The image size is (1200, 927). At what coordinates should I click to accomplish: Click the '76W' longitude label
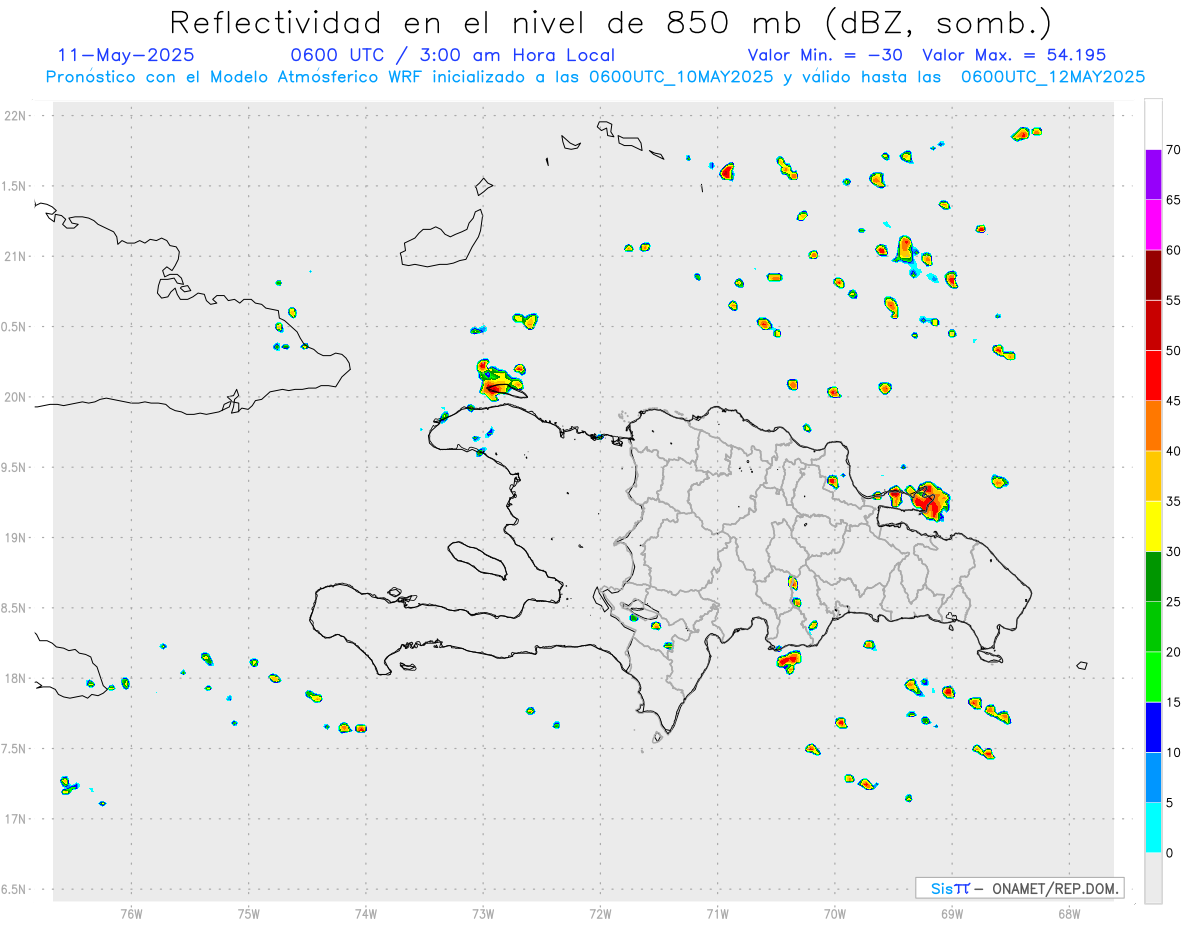pyautogui.click(x=131, y=912)
